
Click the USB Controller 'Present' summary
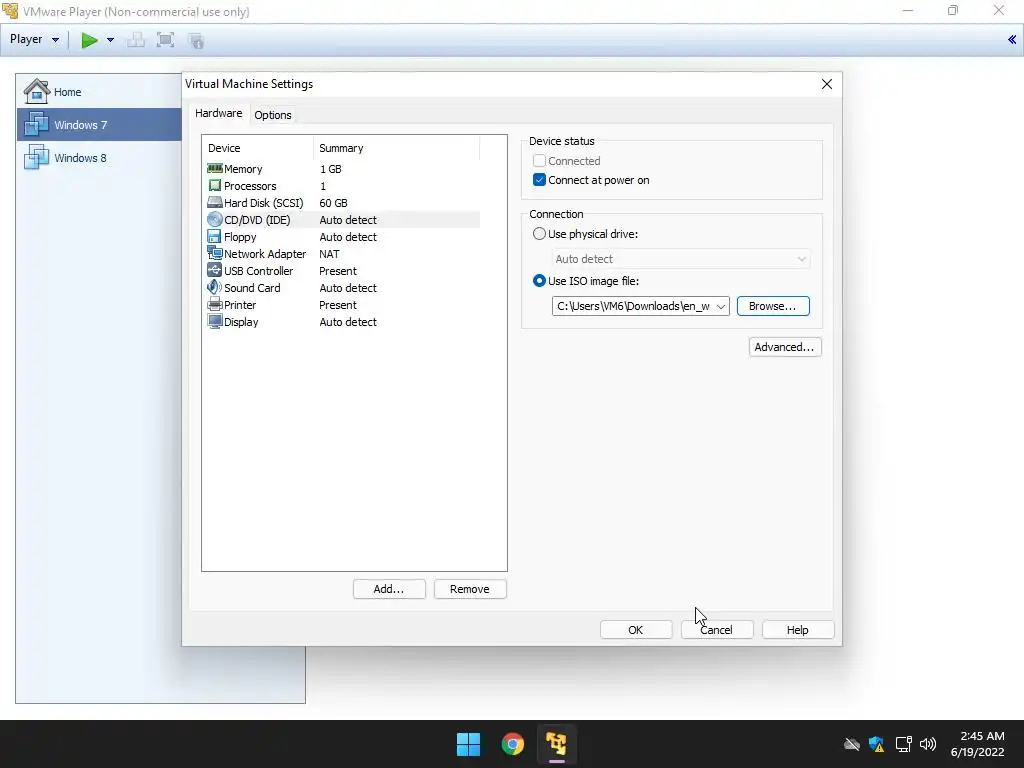pos(338,271)
